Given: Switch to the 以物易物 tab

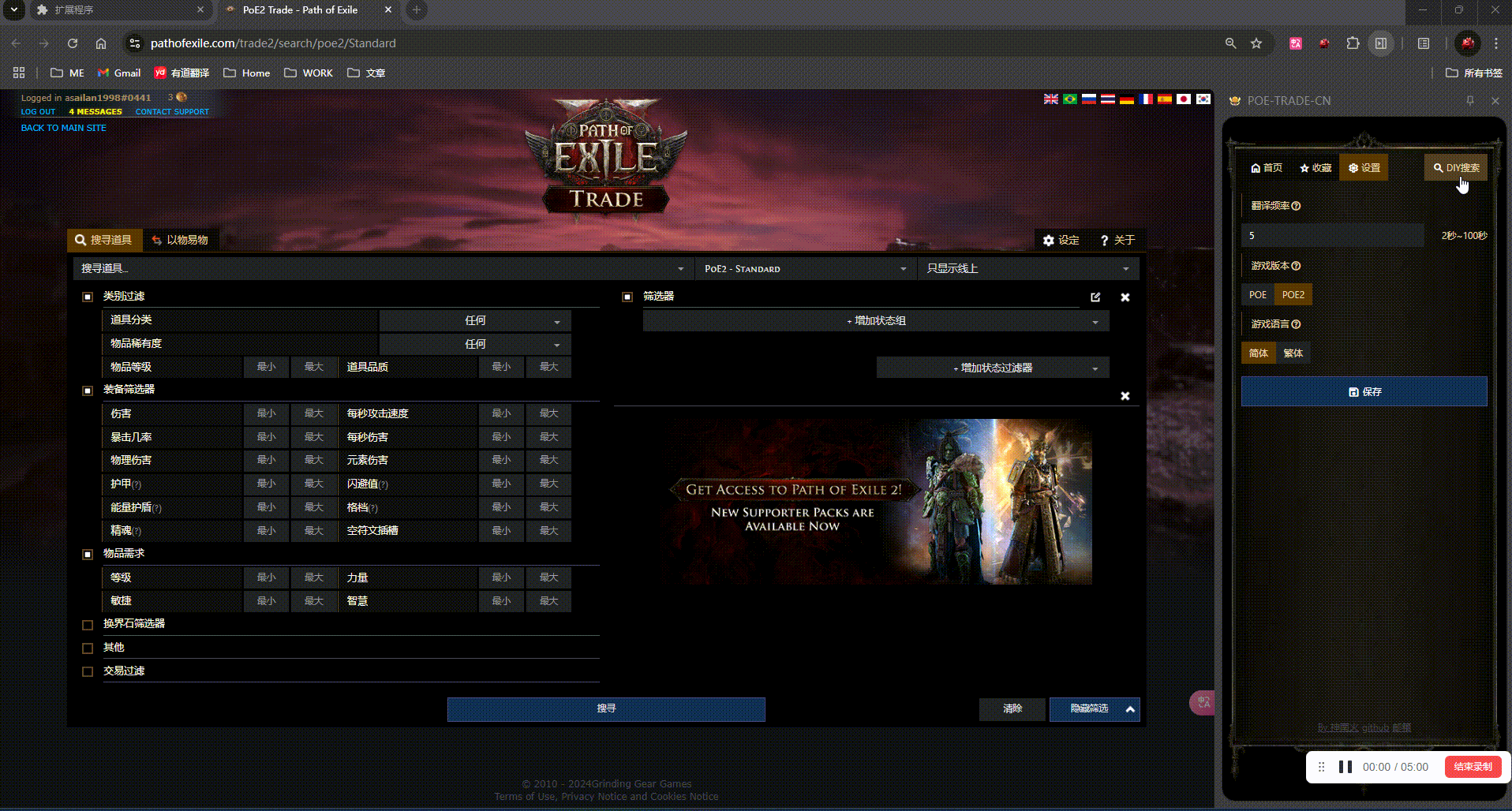Looking at the screenshot, I should point(180,240).
